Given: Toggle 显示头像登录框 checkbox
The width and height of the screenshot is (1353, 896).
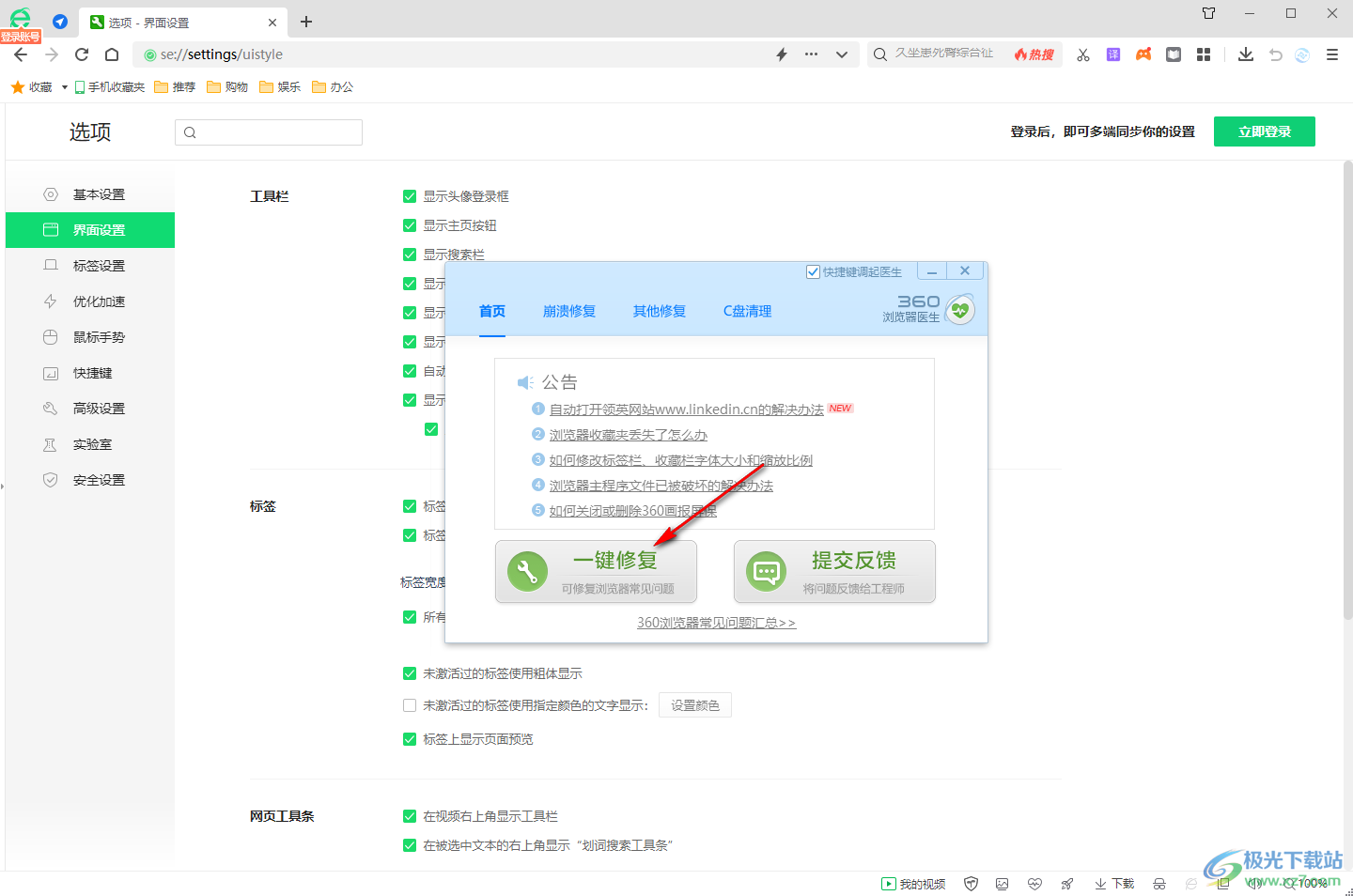Looking at the screenshot, I should pos(410,196).
